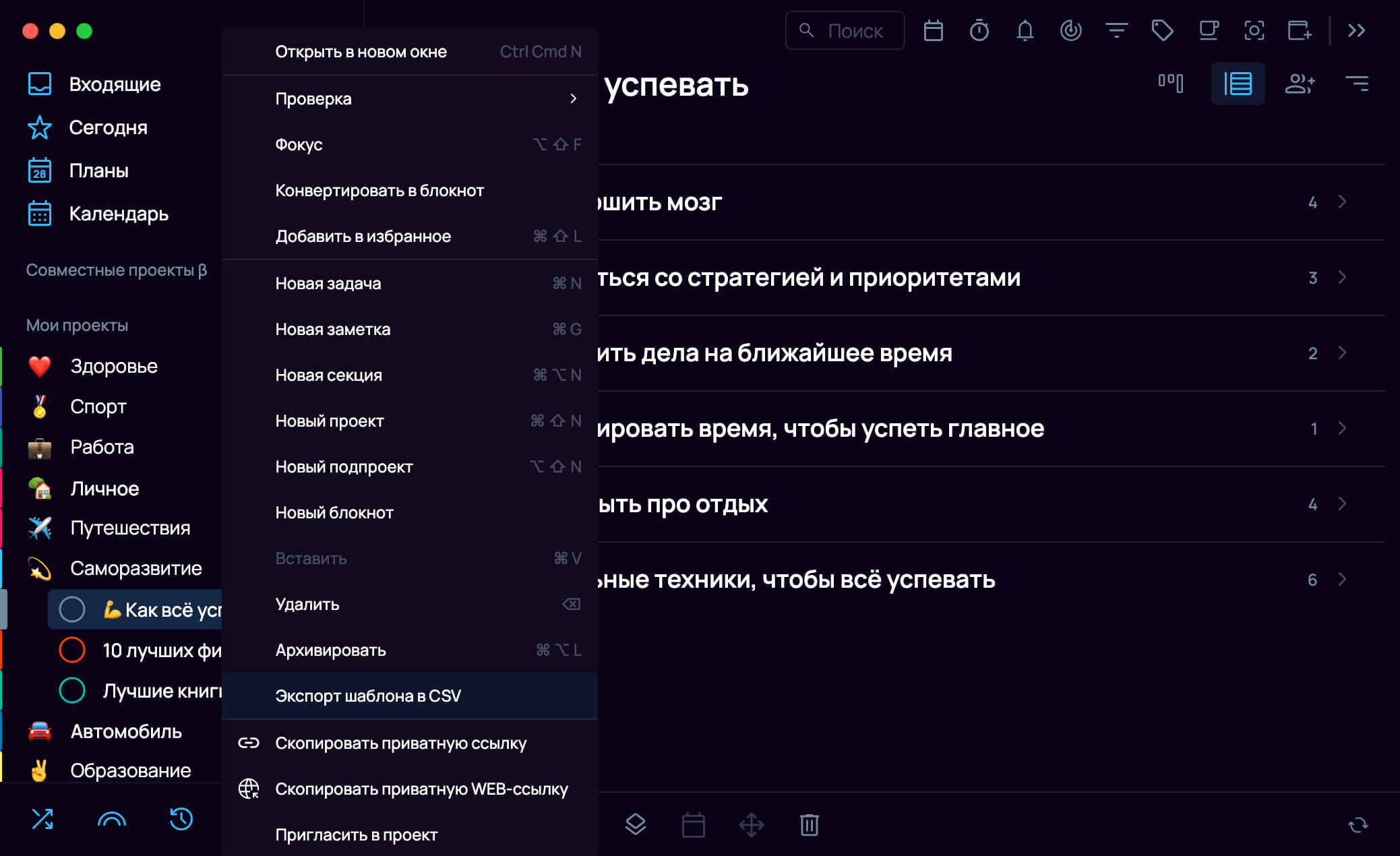This screenshot has width=1400, height=856.
Task: Choose 'Архивировать' from the context menu
Action: point(330,650)
